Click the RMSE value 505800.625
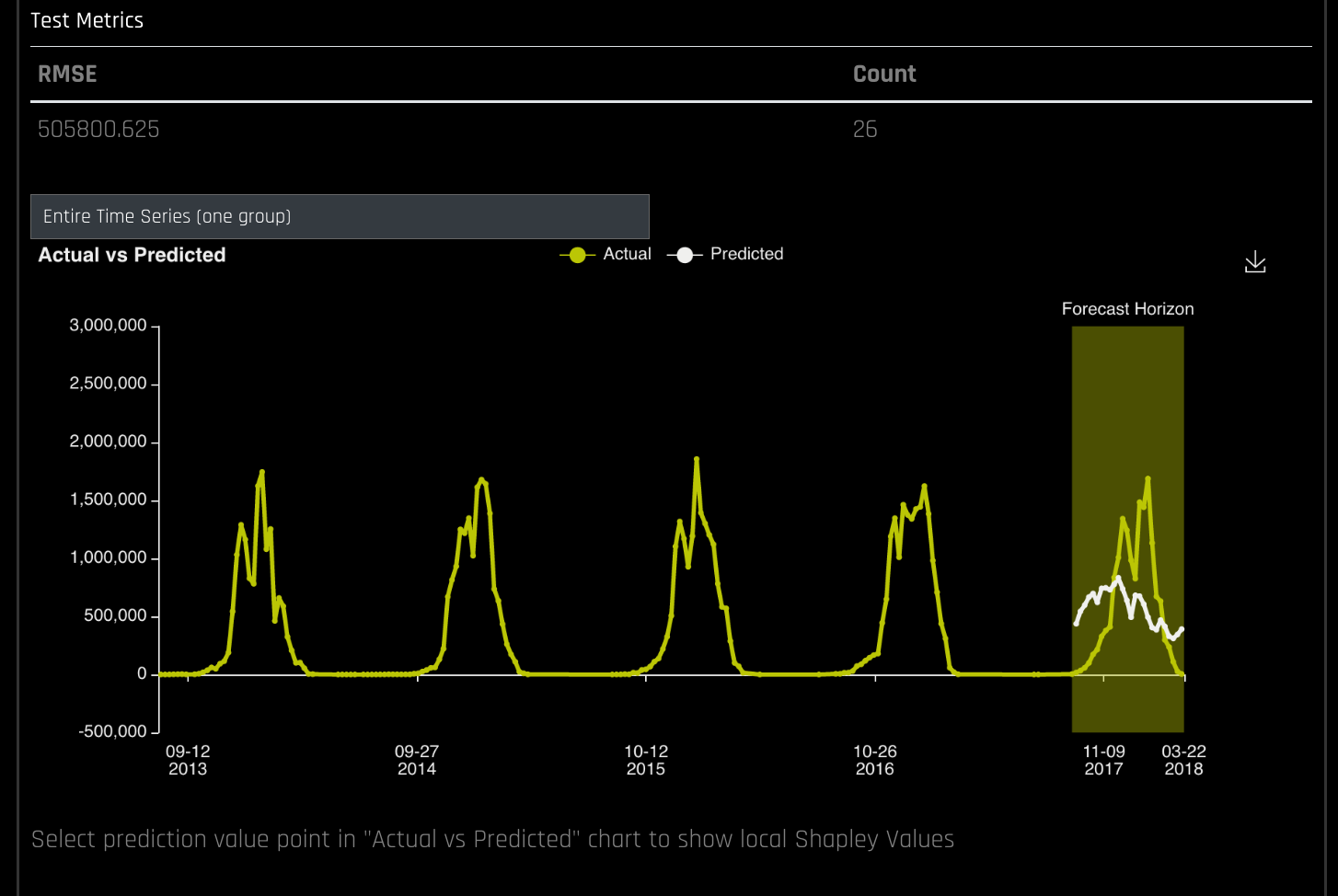1338x896 pixels. [x=98, y=129]
